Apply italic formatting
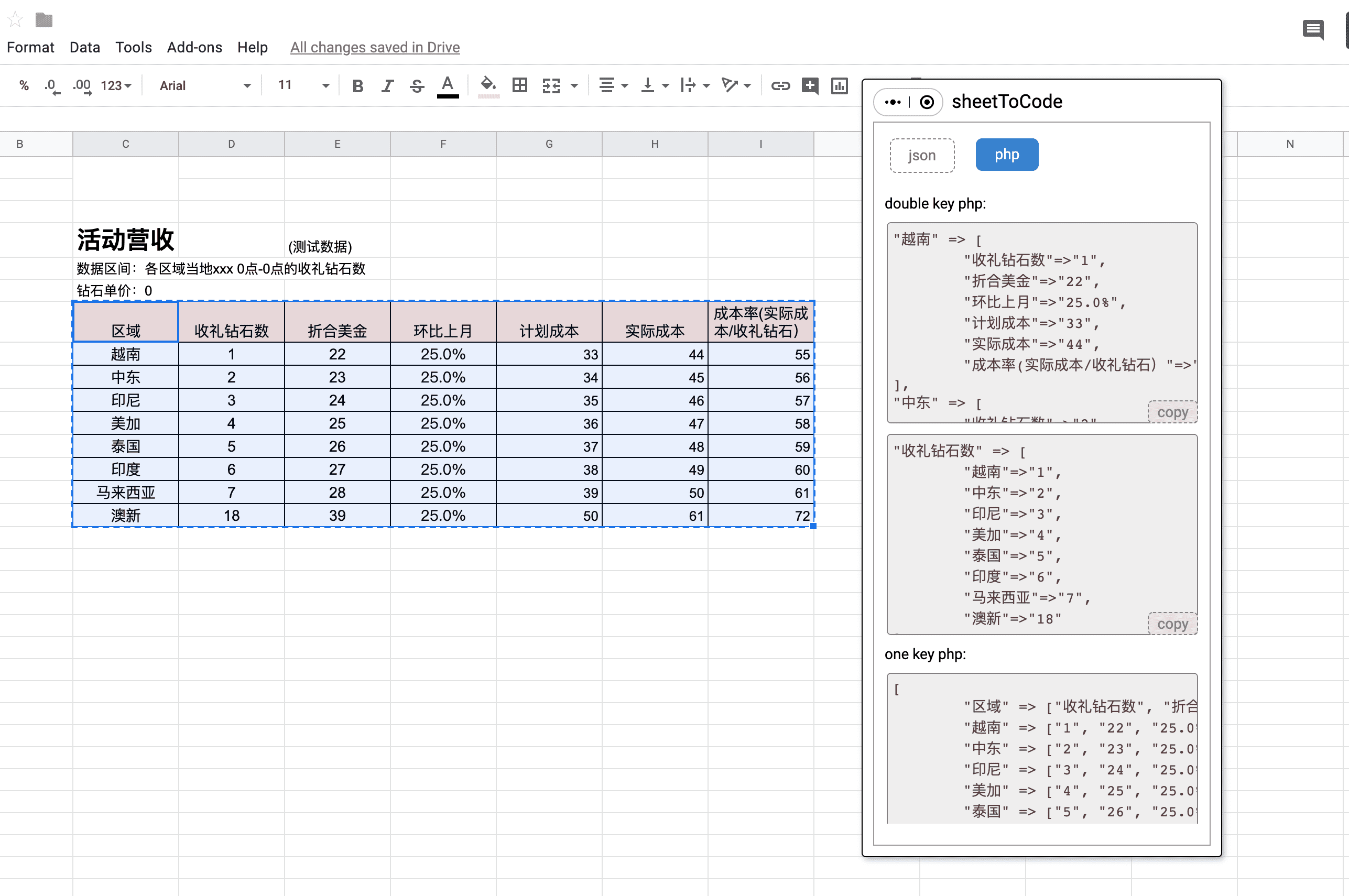1349x896 pixels. [x=387, y=86]
